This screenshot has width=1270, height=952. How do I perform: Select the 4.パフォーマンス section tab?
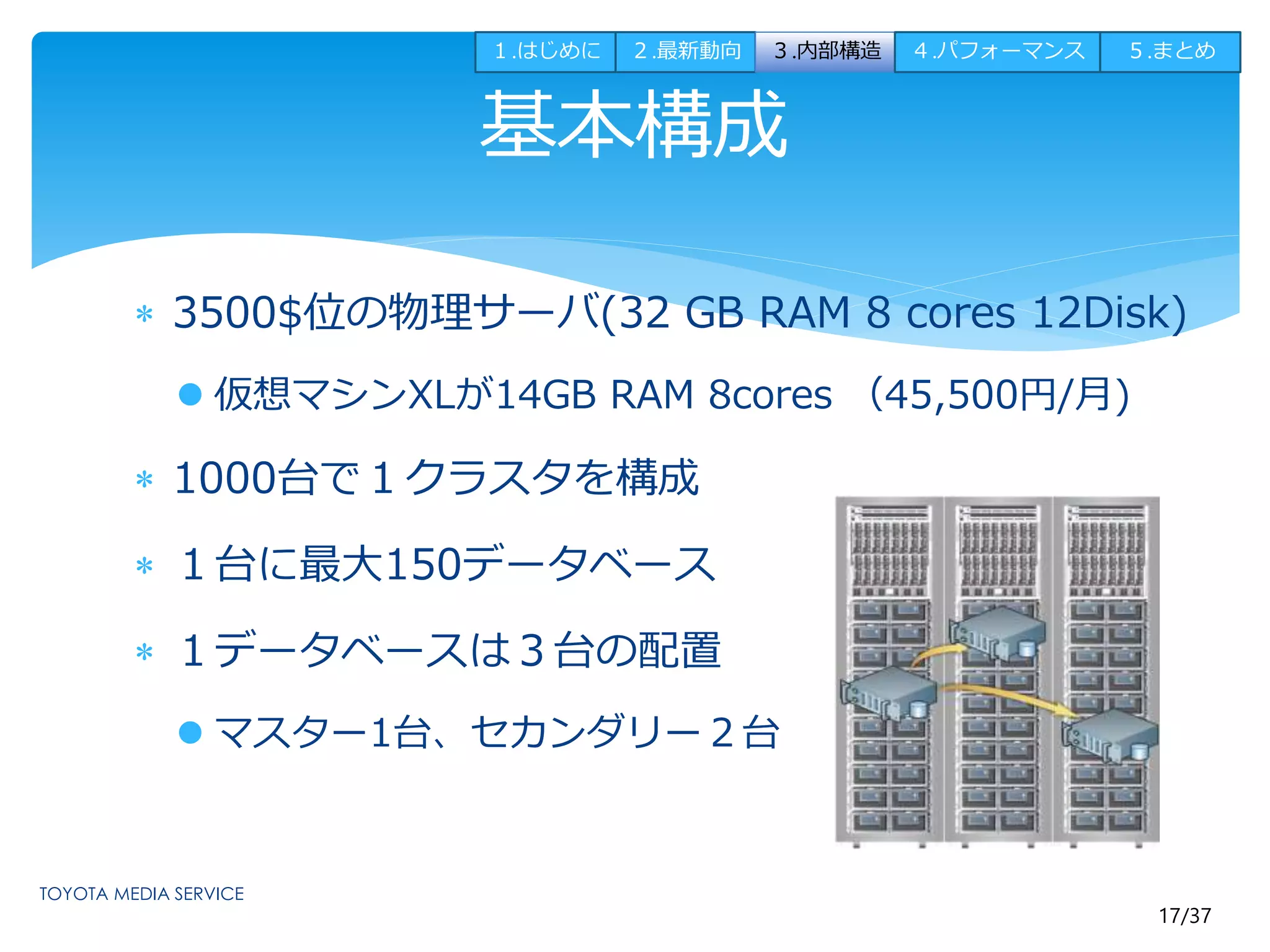998,51
